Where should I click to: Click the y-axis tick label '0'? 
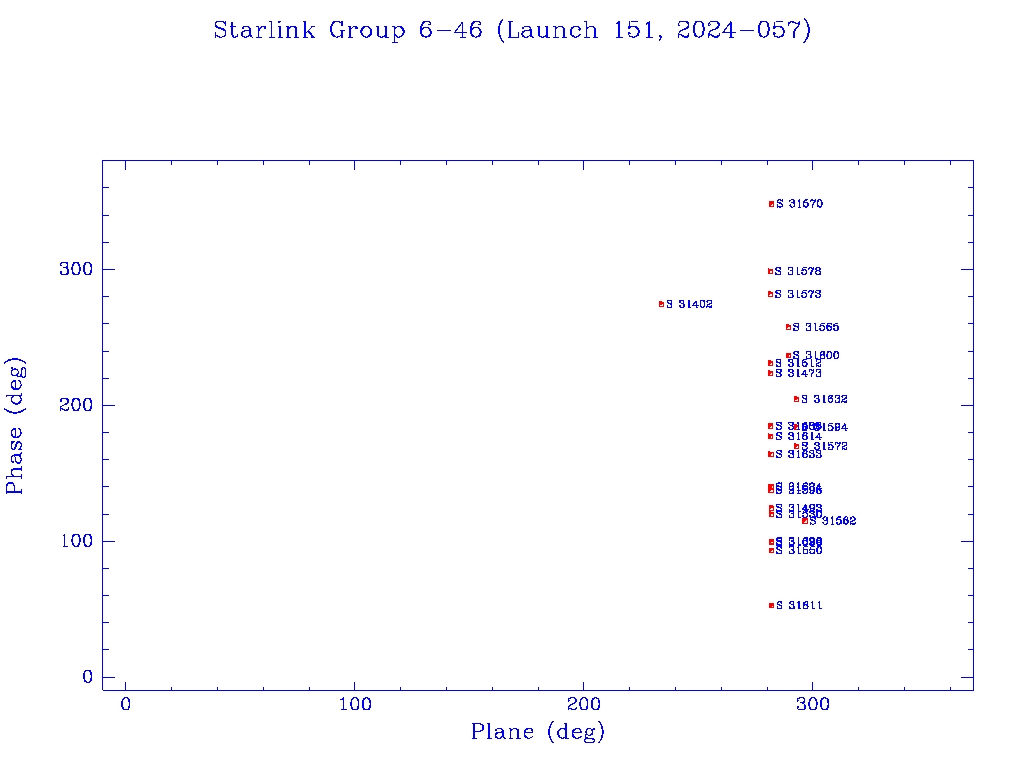[88, 677]
